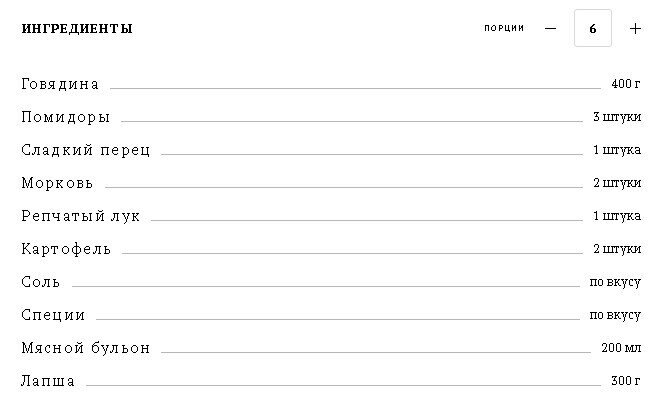Image resolution: width=661 pixels, height=396 pixels.
Task: Increase portions with the plus icon
Action: 635,29
